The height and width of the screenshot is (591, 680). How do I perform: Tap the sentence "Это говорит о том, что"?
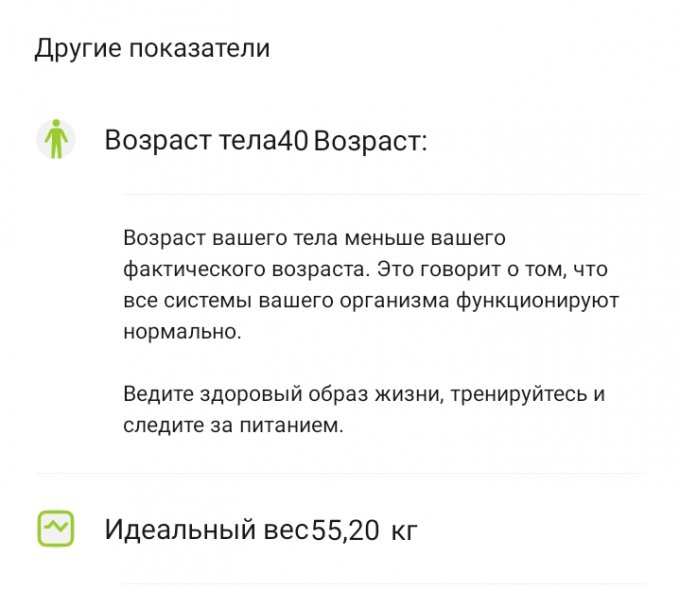click(x=492, y=270)
